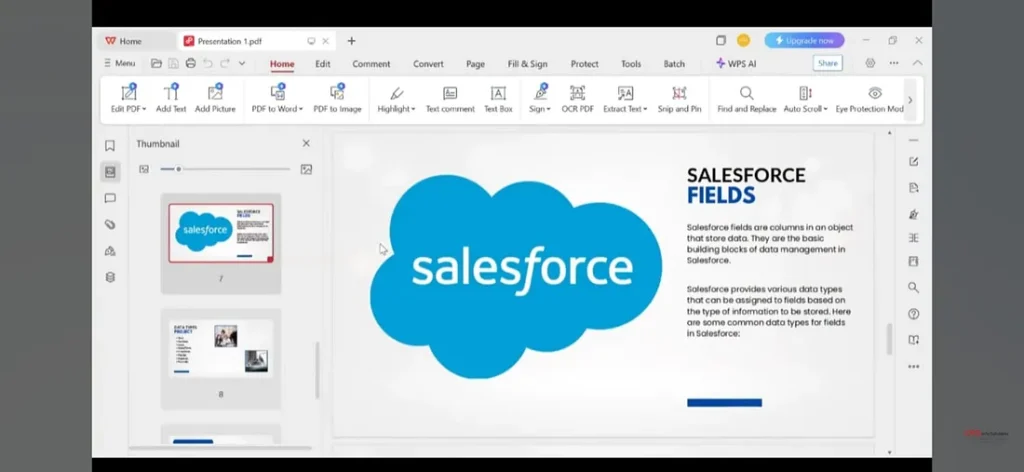Toggle the Thumbnail panel sidebar icon
Screen dimensions: 1024x472
click(x=110, y=172)
